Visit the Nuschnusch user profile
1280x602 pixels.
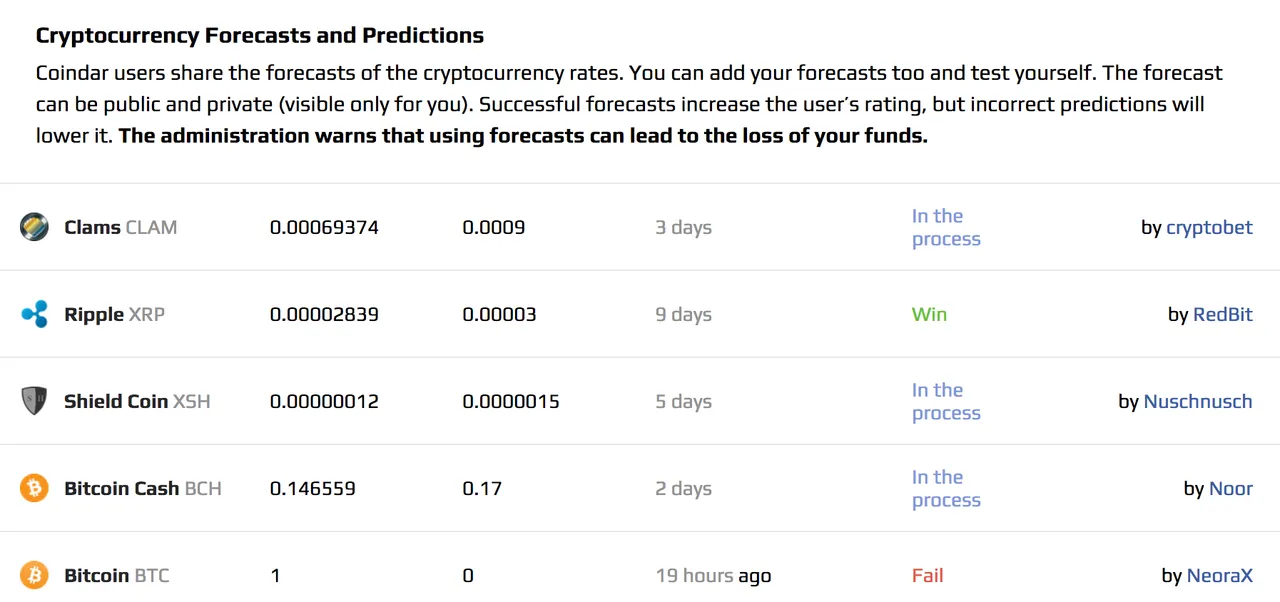tap(1198, 401)
